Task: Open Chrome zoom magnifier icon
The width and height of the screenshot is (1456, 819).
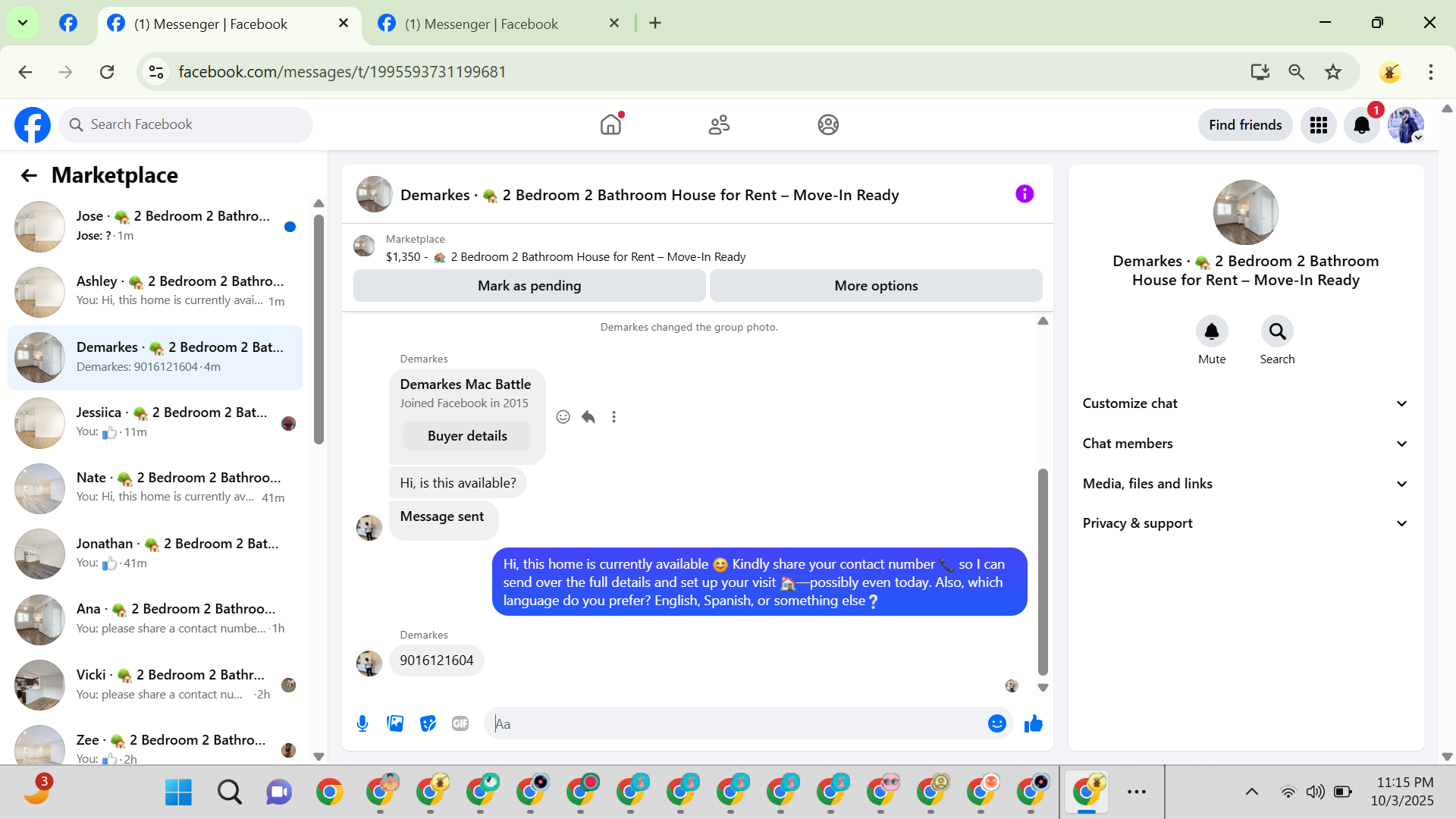Action: (1297, 72)
